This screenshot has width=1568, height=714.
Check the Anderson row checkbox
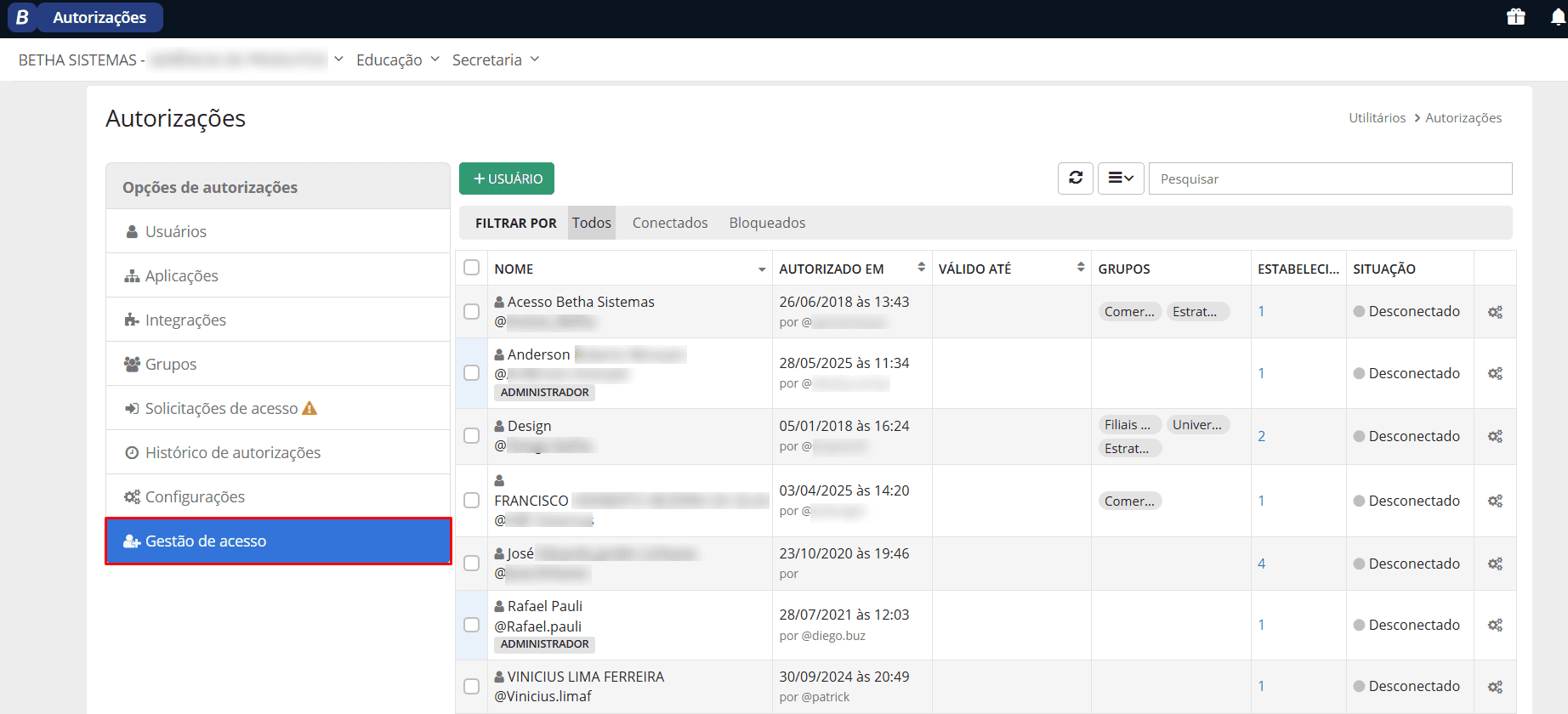471,372
